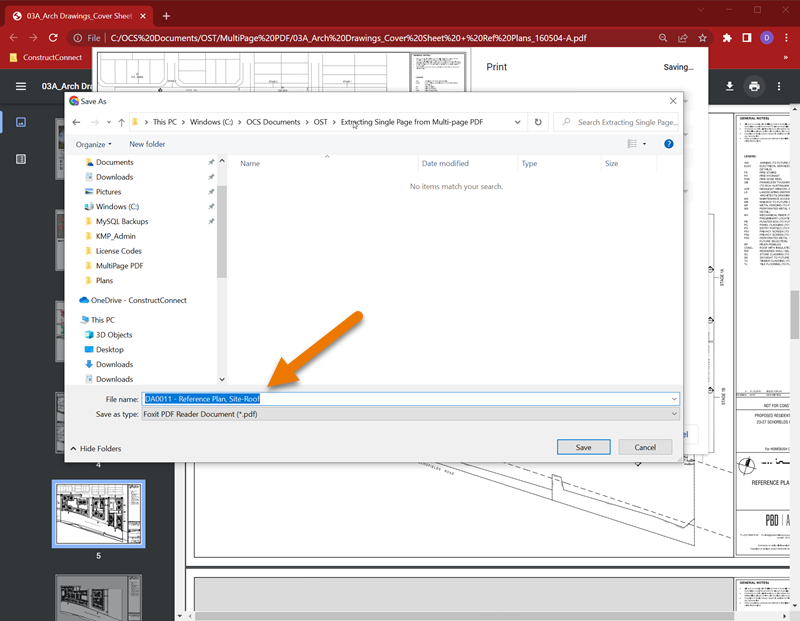
Task: Click navigation pane scroll down arrow
Action: pos(222,379)
